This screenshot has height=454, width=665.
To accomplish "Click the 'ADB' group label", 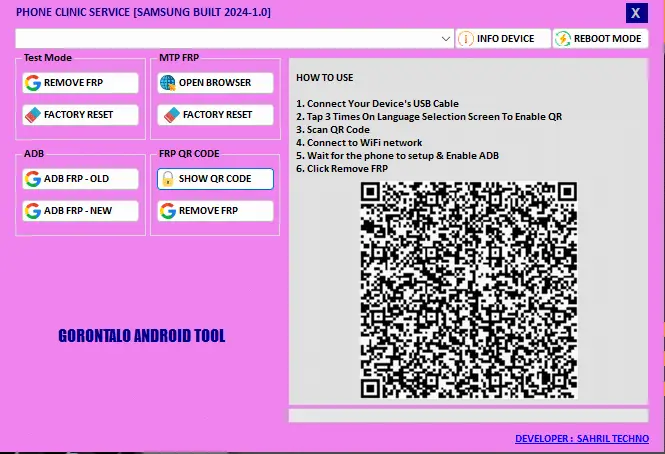I will 34,154.
